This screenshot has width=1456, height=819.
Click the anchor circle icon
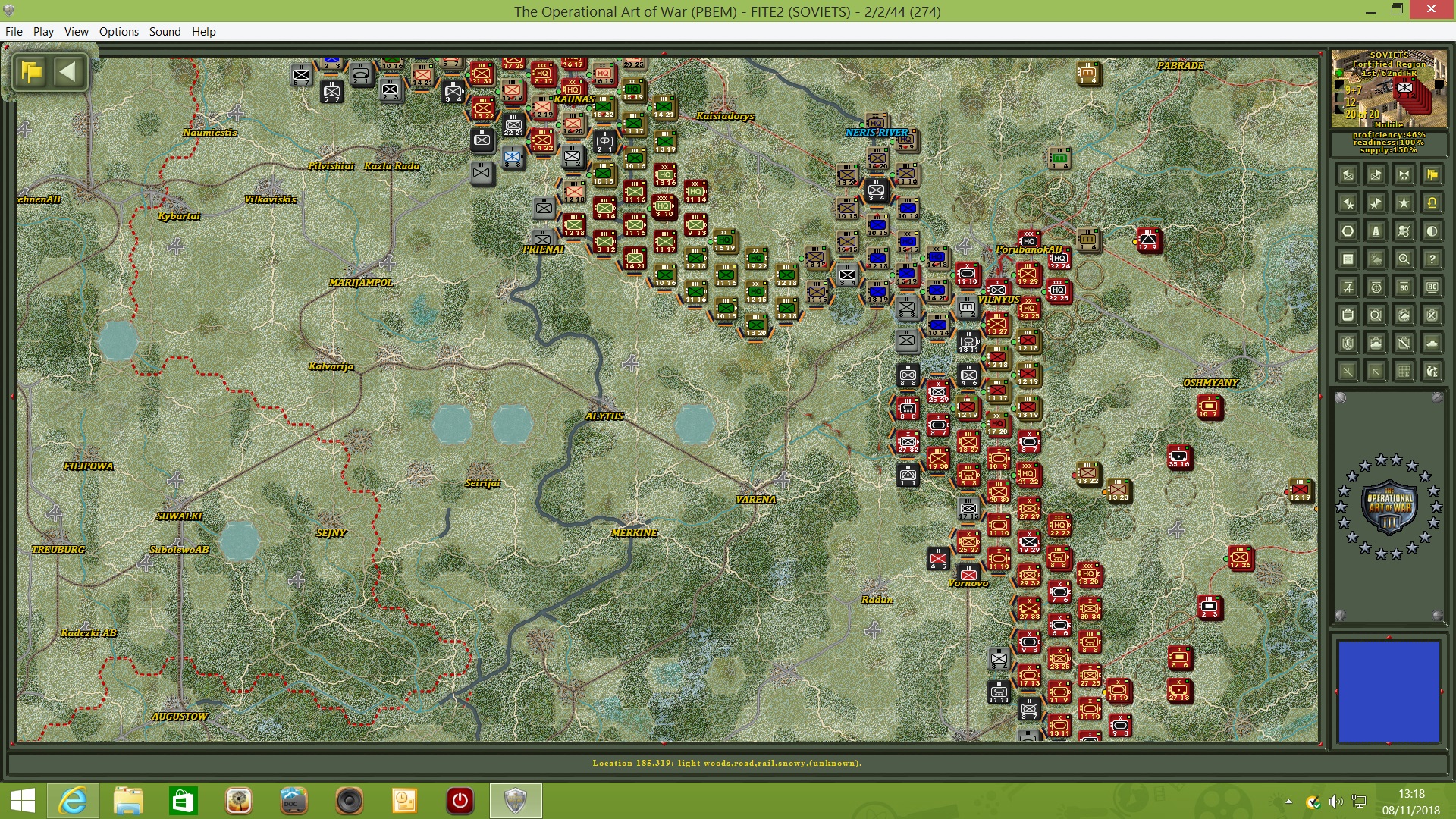[x=1376, y=287]
